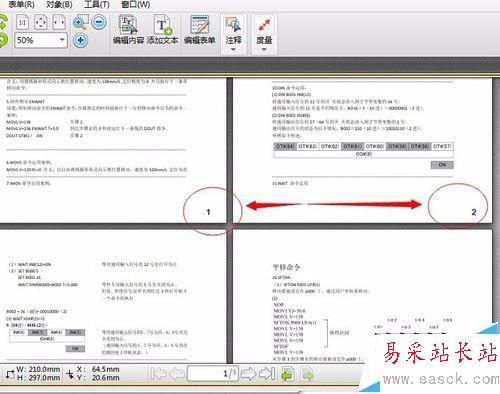Click the cursor position crosshair icon

pyautogui.click(x=70, y=374)
